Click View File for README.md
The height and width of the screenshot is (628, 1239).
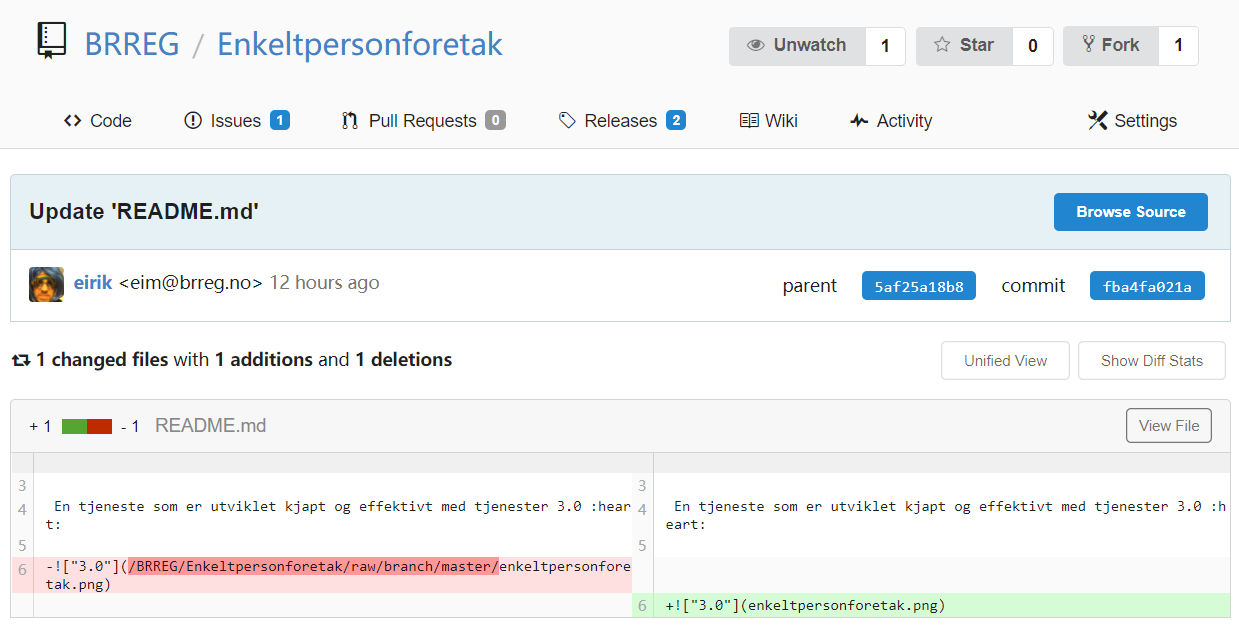tap(1169, 426)
